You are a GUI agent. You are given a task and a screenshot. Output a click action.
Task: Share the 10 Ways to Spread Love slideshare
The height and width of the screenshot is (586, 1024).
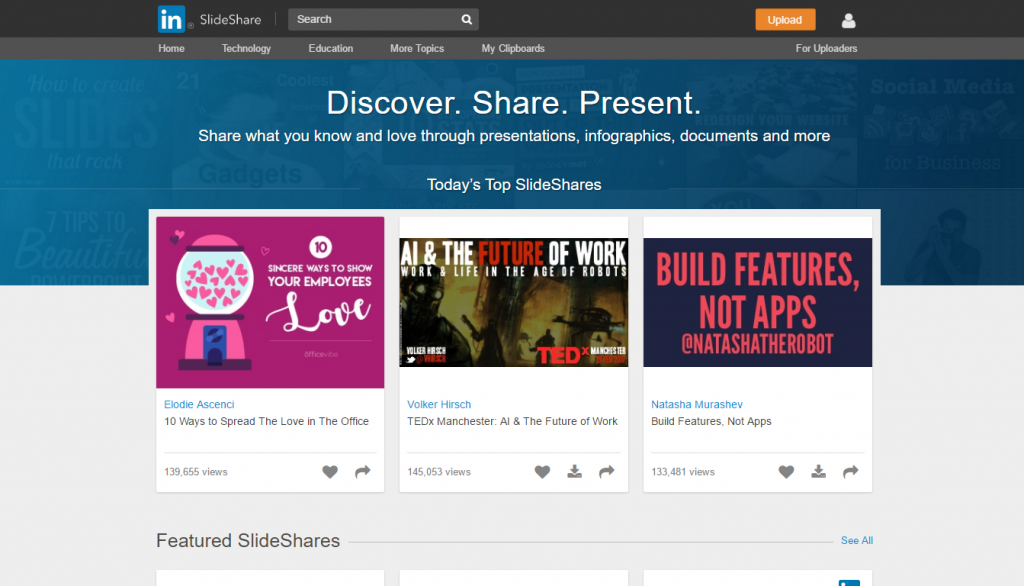362,472
